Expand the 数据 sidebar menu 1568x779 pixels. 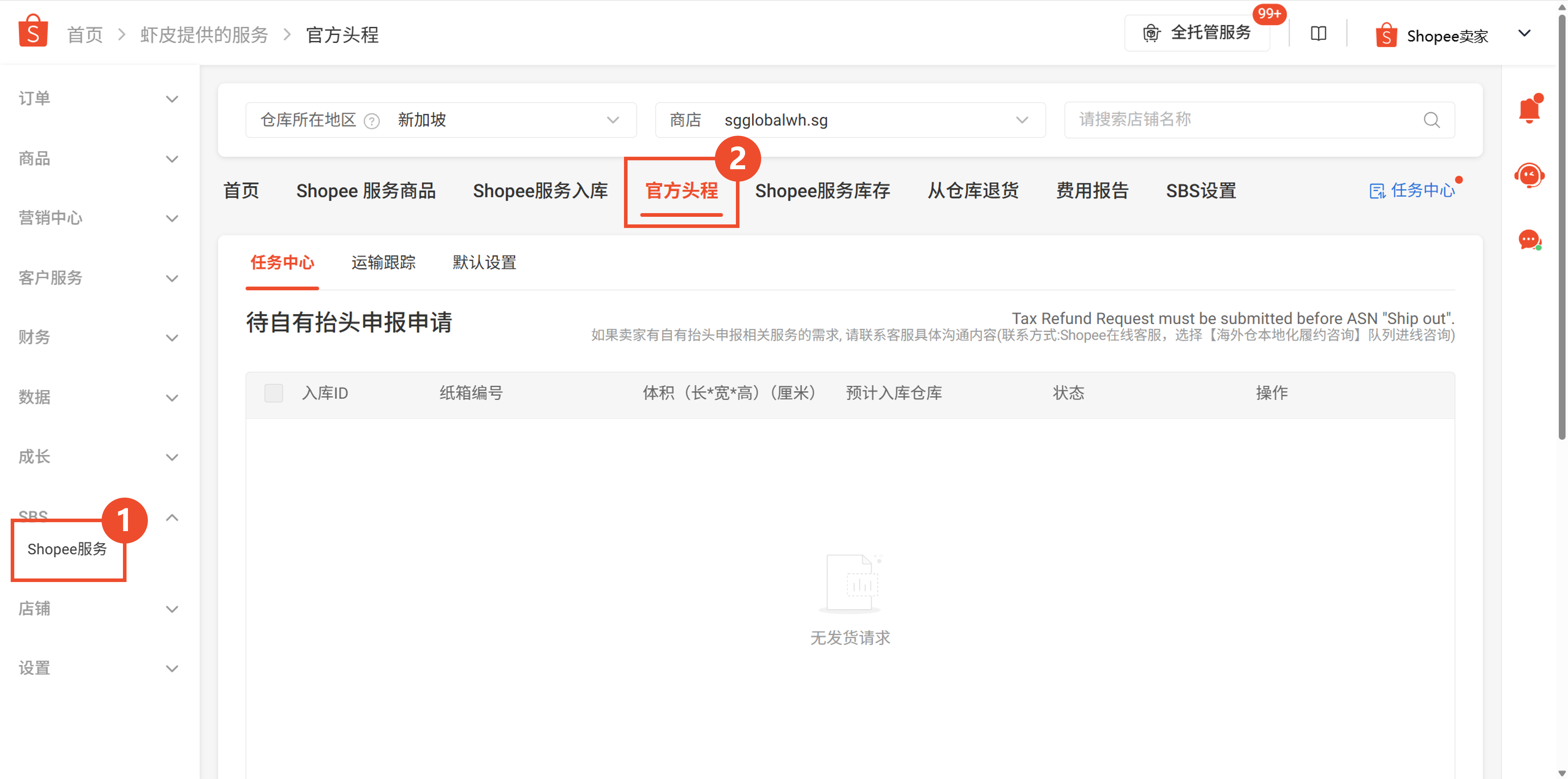(x=99, y=398)
